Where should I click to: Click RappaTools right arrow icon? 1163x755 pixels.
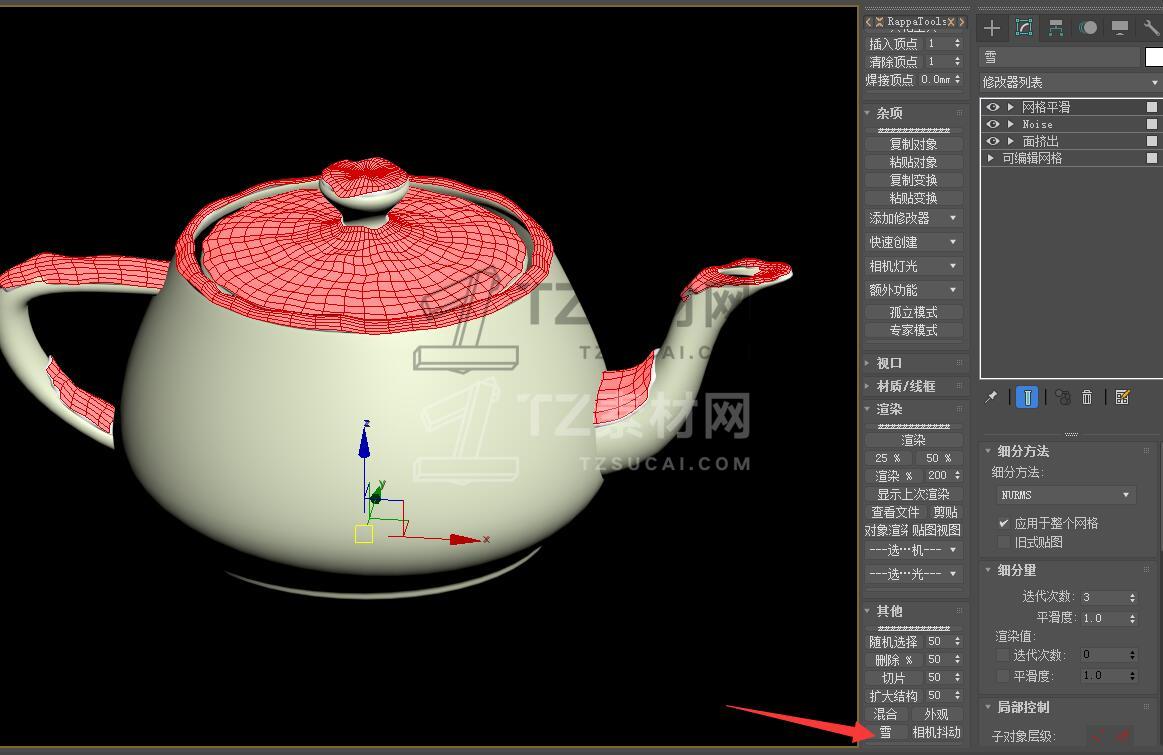pos(962,22)
